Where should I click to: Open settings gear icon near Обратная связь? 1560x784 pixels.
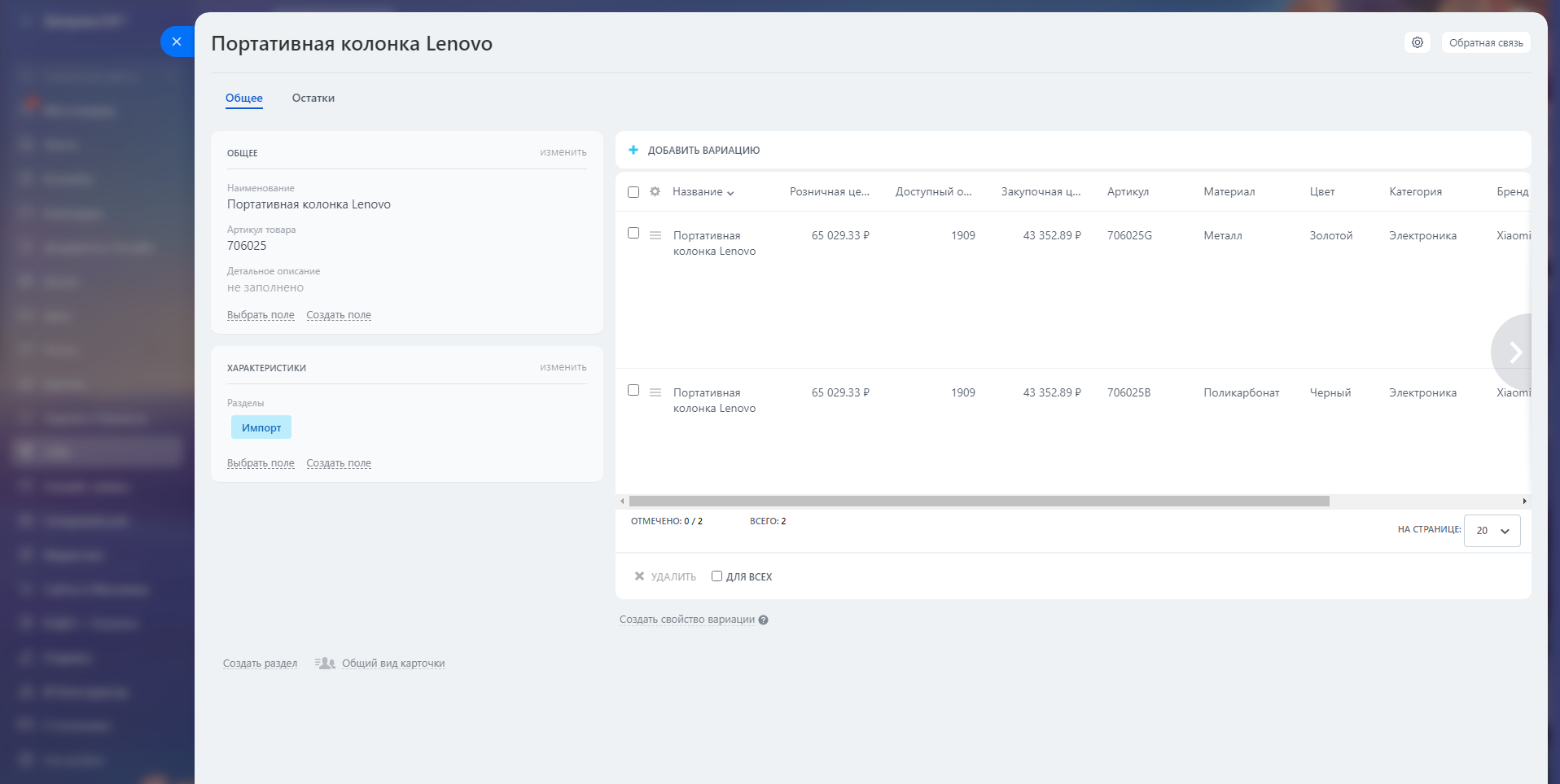(1418, 42)
